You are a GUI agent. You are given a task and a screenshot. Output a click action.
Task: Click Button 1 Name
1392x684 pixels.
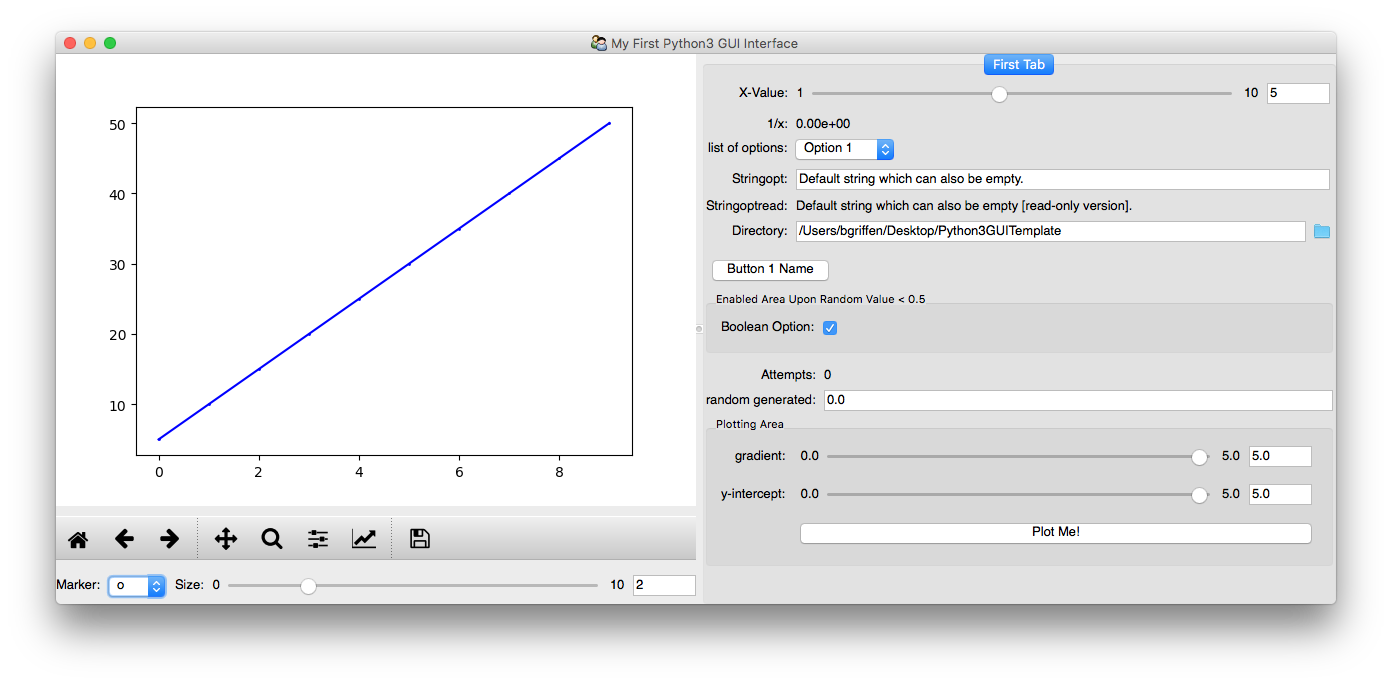[x=770, y=269]
